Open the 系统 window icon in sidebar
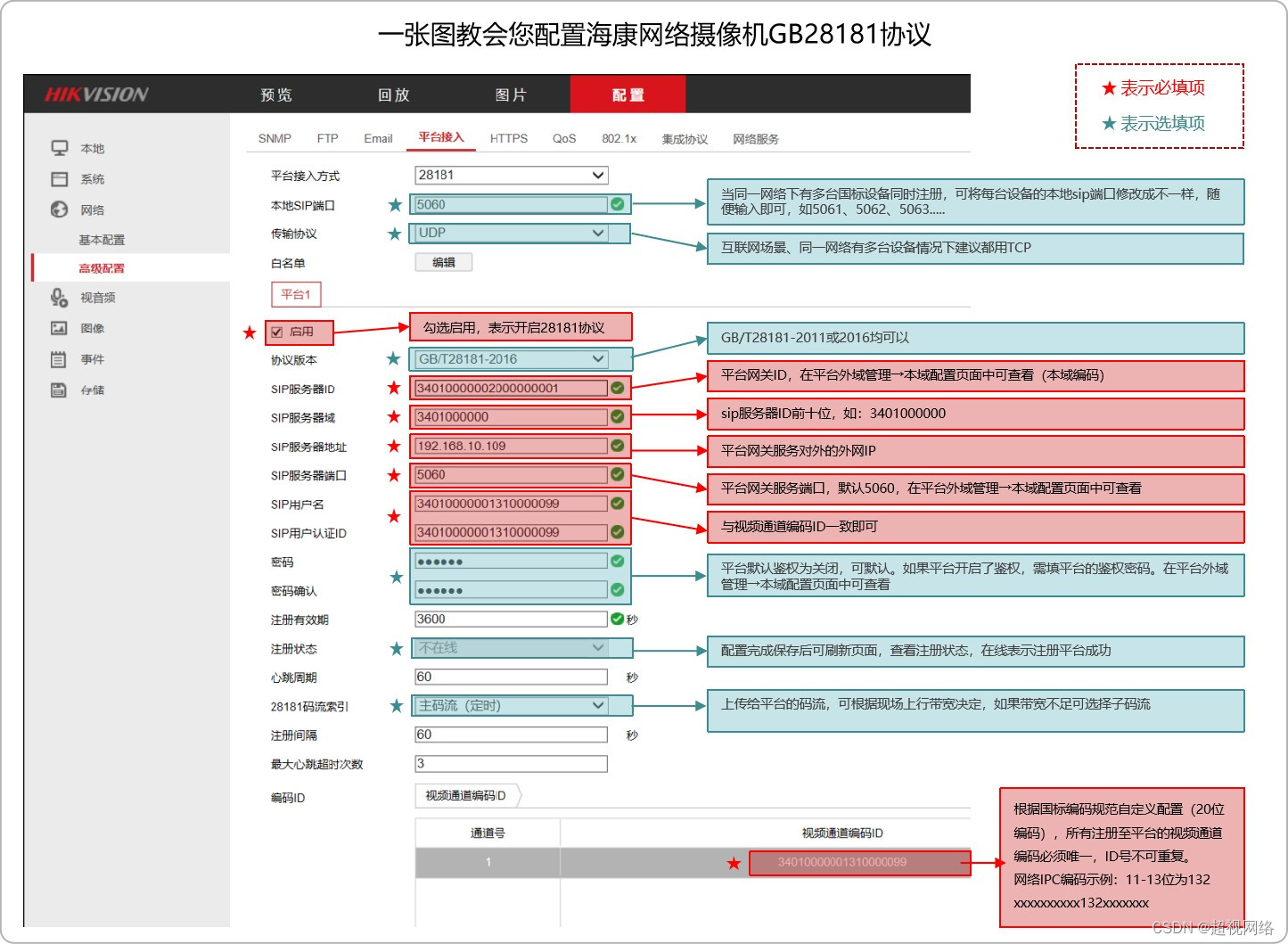The height and width of the screenshot is (944, 1288). pos(60,179)
